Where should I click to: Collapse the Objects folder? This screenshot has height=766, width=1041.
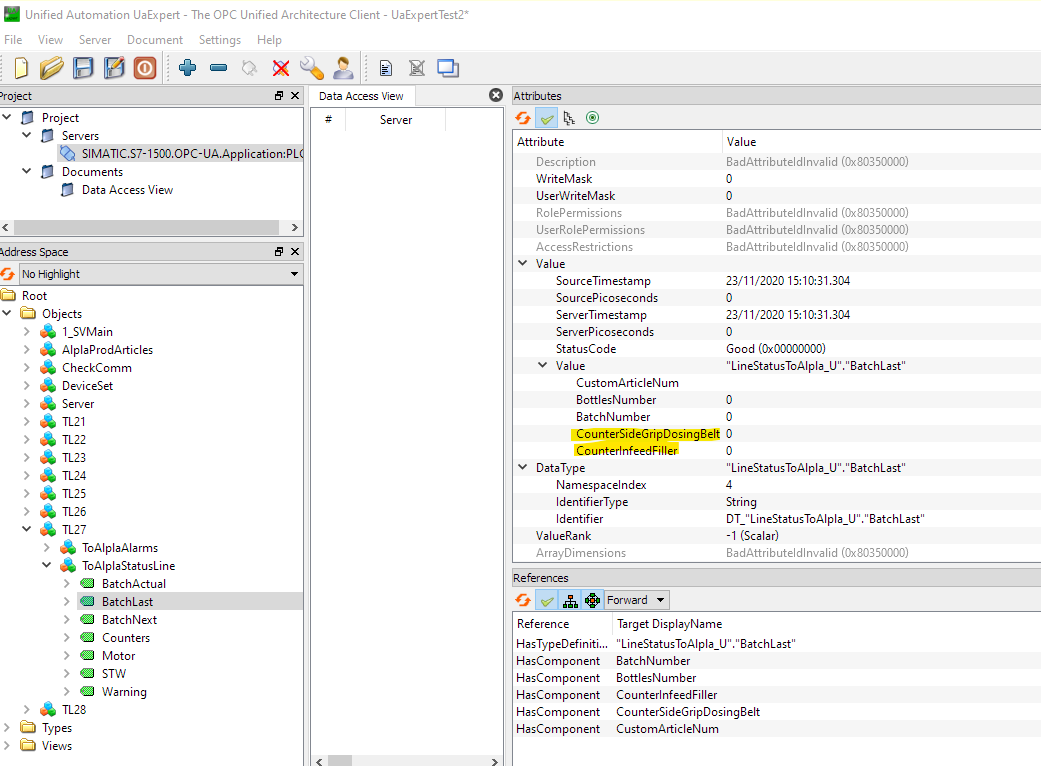pyautogui.click(x=7, y=313)
